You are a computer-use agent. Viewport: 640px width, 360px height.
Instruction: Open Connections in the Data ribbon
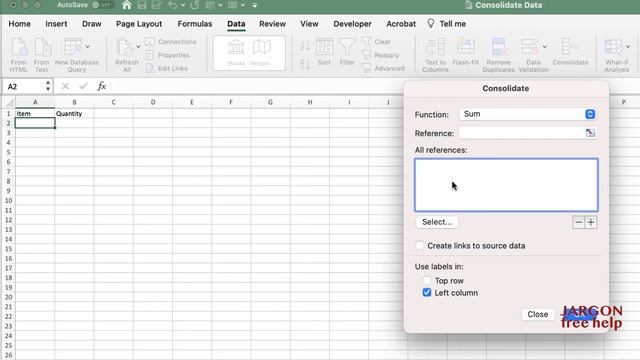coord(171,42)
